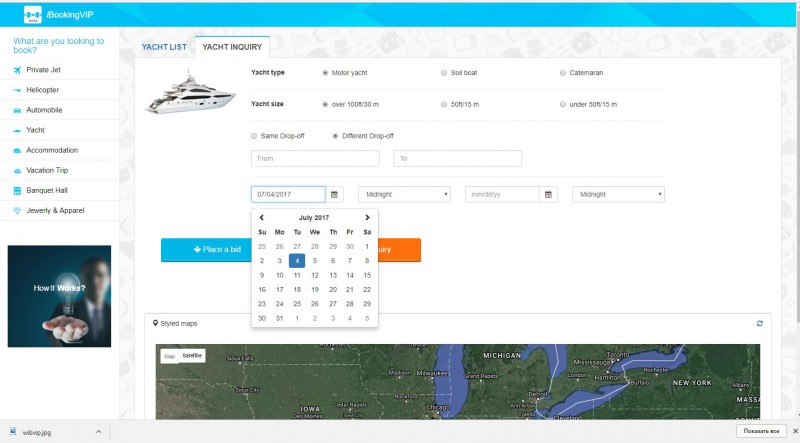
Task: Select July 10 in the calendar
Action: [x=280, y=275]
